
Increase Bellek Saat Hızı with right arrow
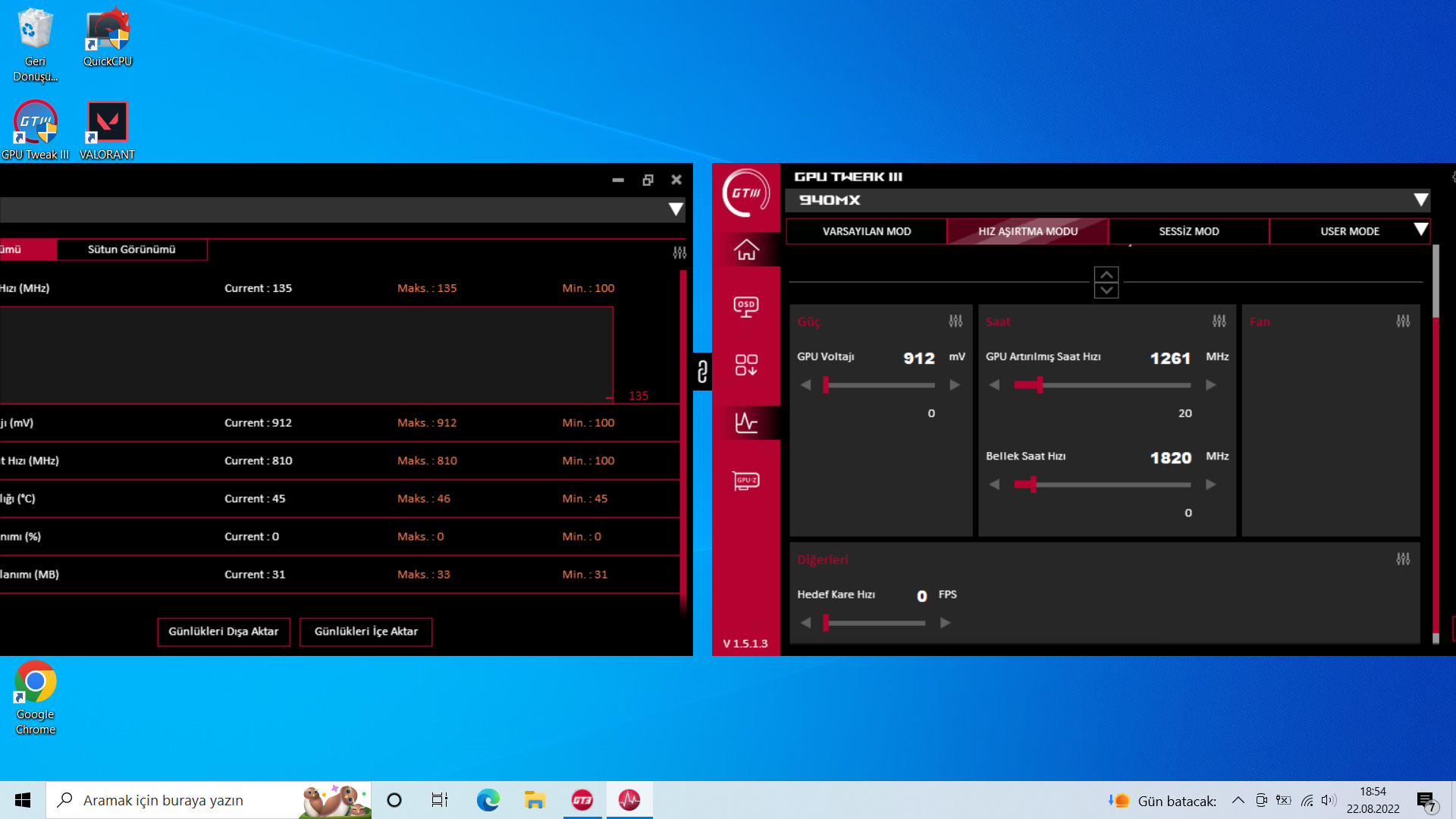(1210, 485)
